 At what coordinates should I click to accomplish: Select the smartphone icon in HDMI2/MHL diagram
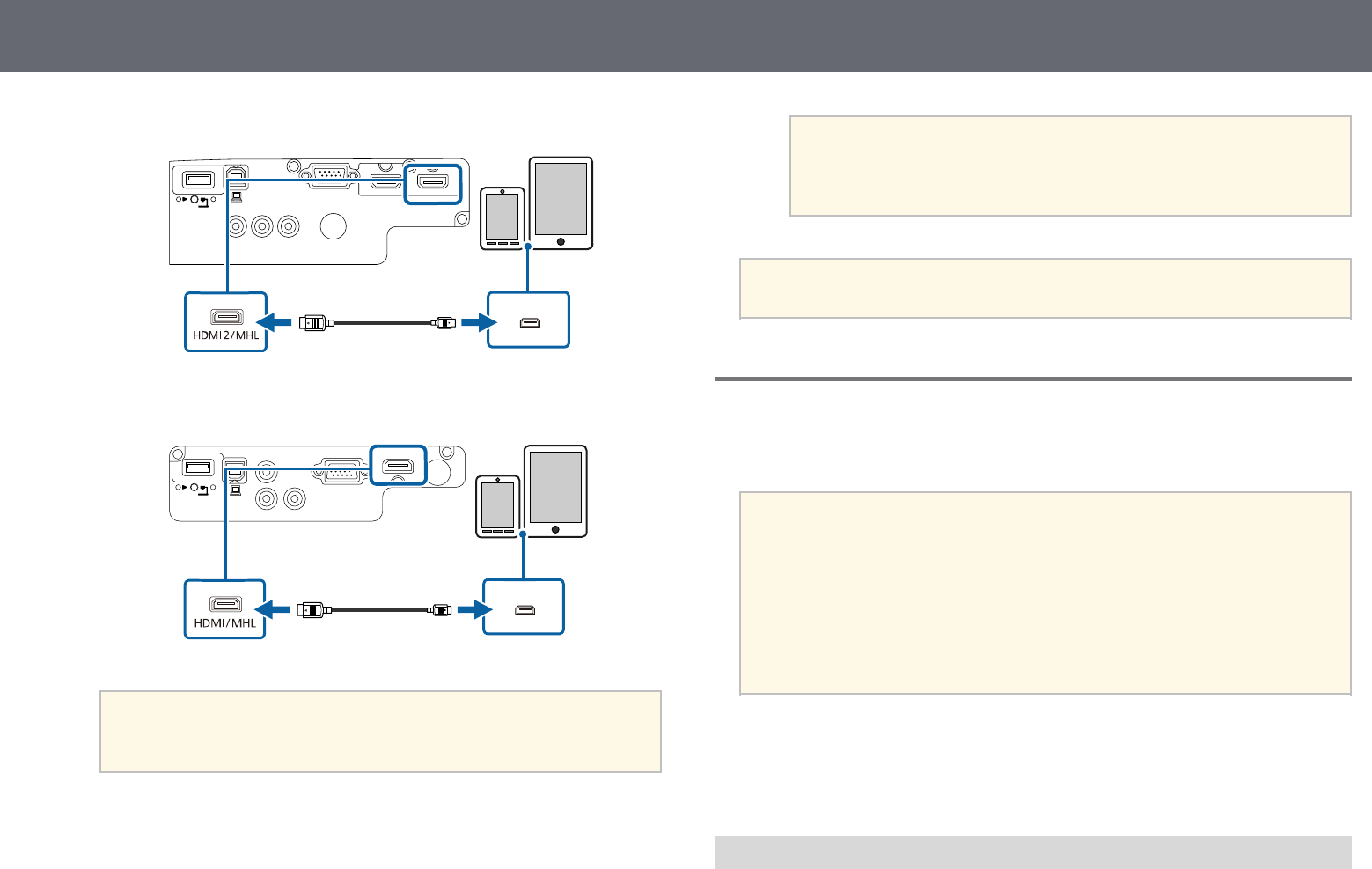(503, 218)
